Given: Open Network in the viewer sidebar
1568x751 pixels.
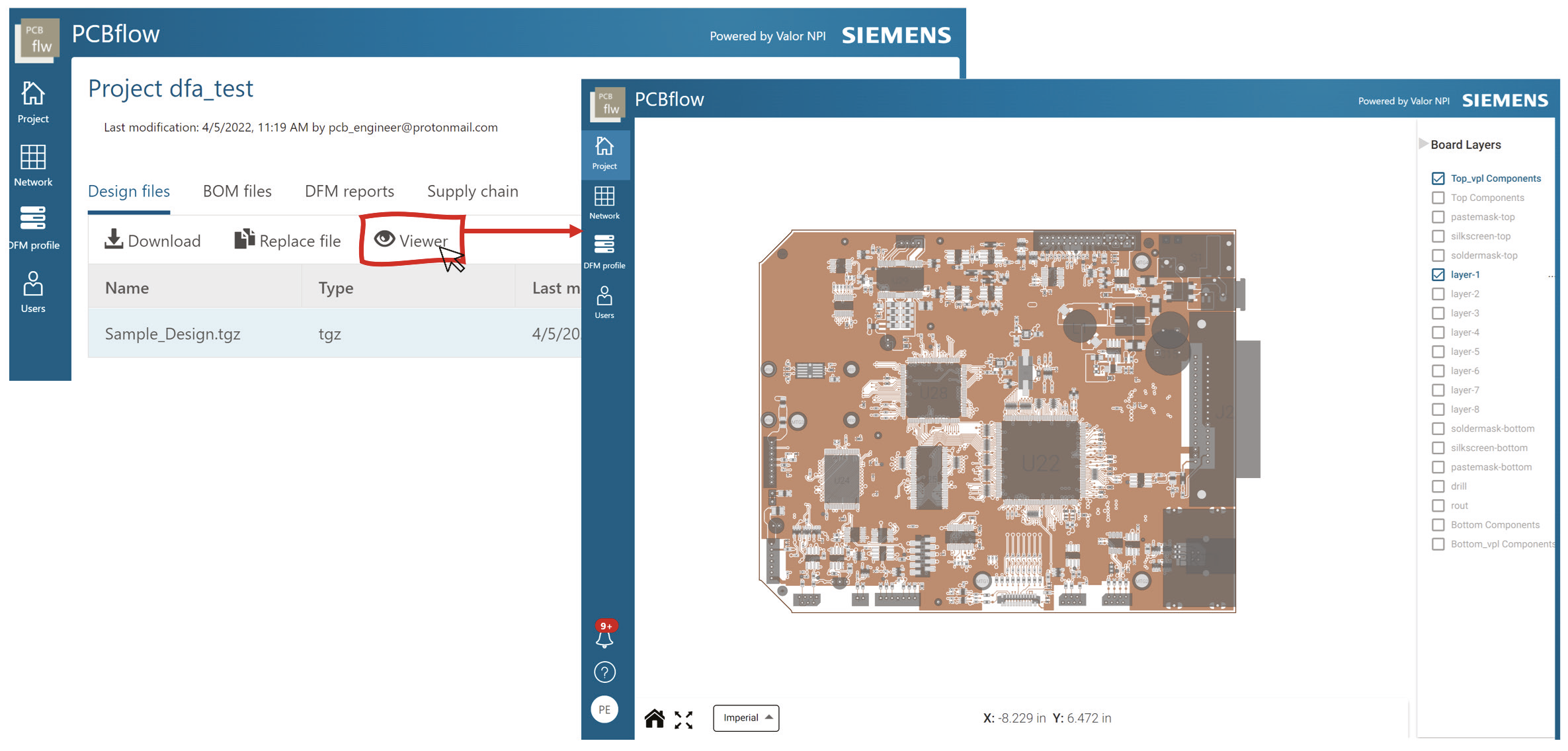Looking at the screenshot, I should pos(604,202).
